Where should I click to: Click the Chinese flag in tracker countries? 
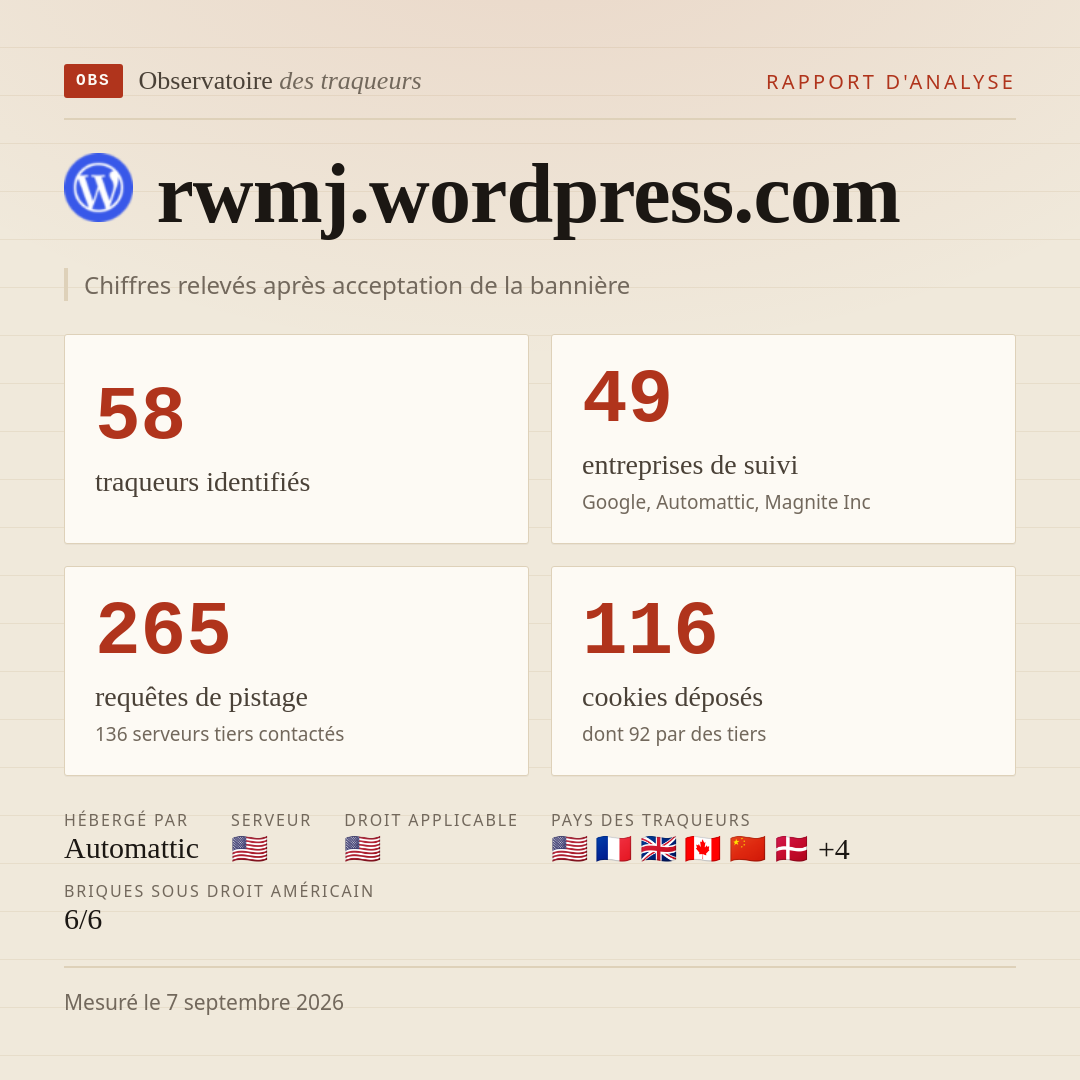pos(747,849)
